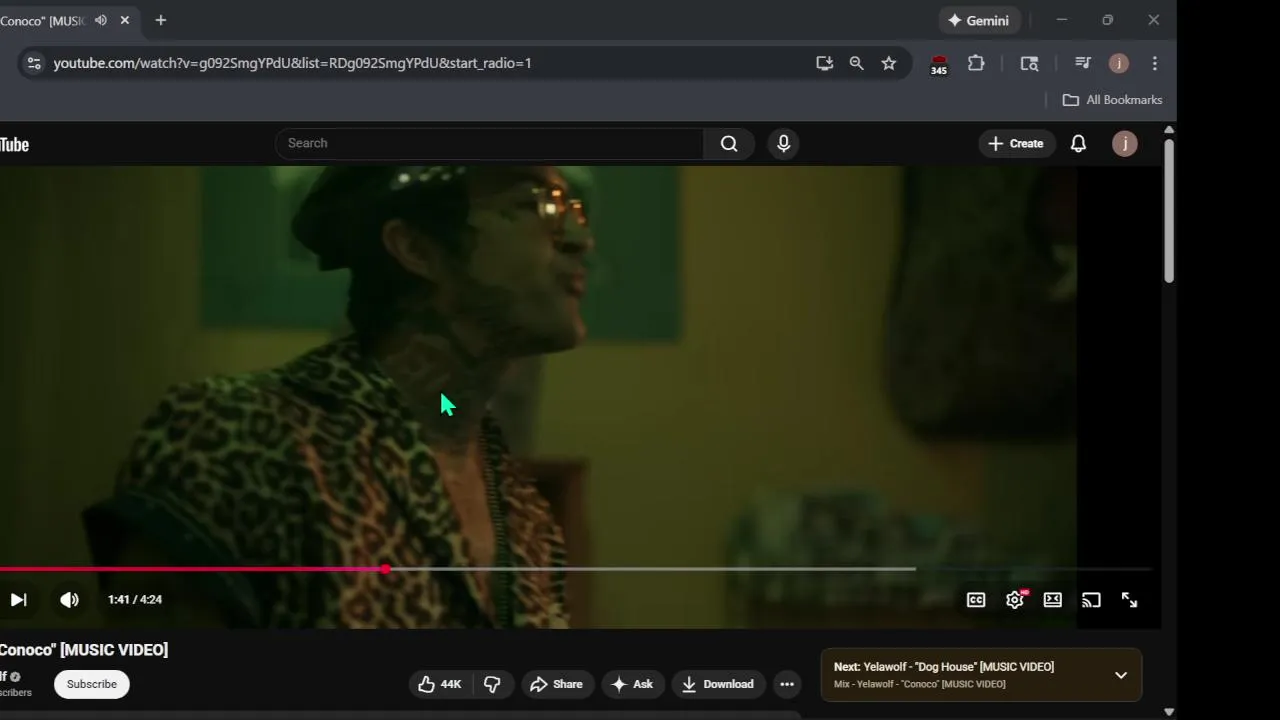Close the Conoco music video tab
This screenshot has width=1280, height=720.
[125, 20]
